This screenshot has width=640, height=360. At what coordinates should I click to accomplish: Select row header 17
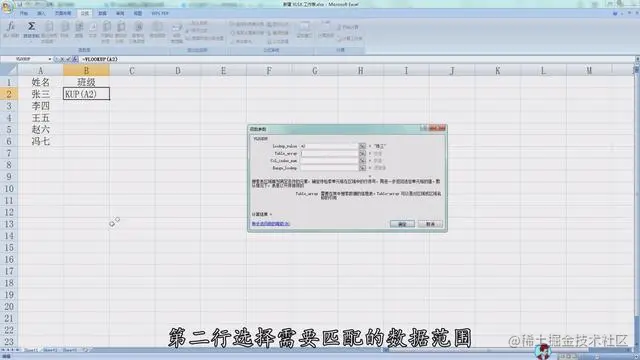(x=9, y=271)
